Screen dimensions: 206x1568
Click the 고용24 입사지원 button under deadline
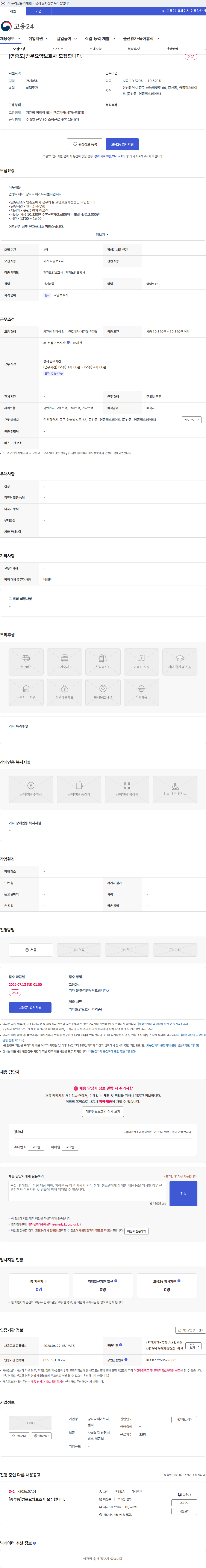[x=30, y=1007]
